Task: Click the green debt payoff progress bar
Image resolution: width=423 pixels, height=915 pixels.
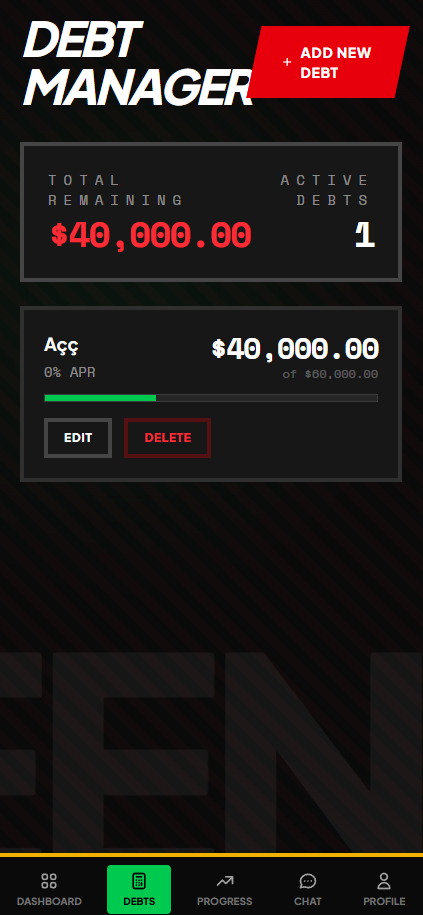Action: coord(211,398)
